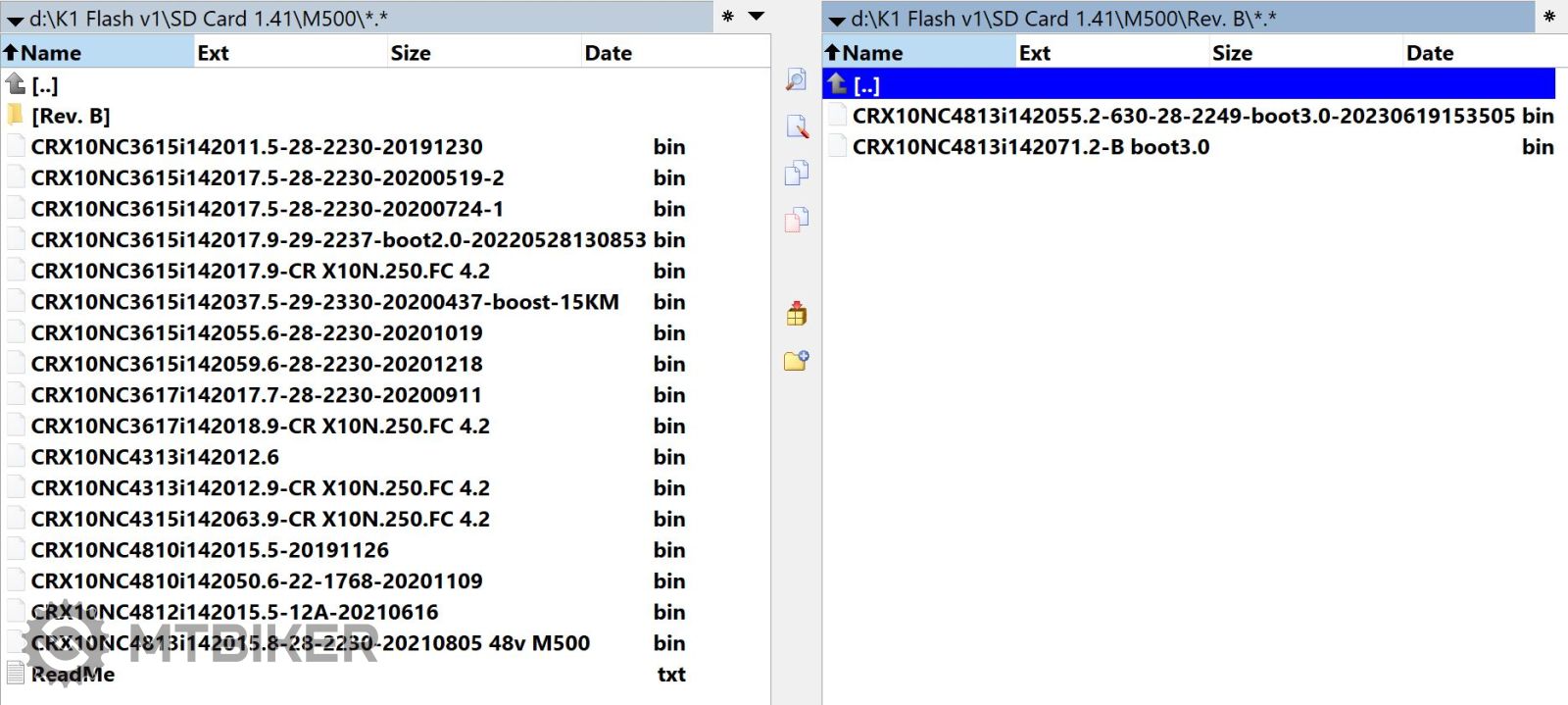Open right panel favorites asterisk button
1568x705 pixels.
click(1548, 17)
